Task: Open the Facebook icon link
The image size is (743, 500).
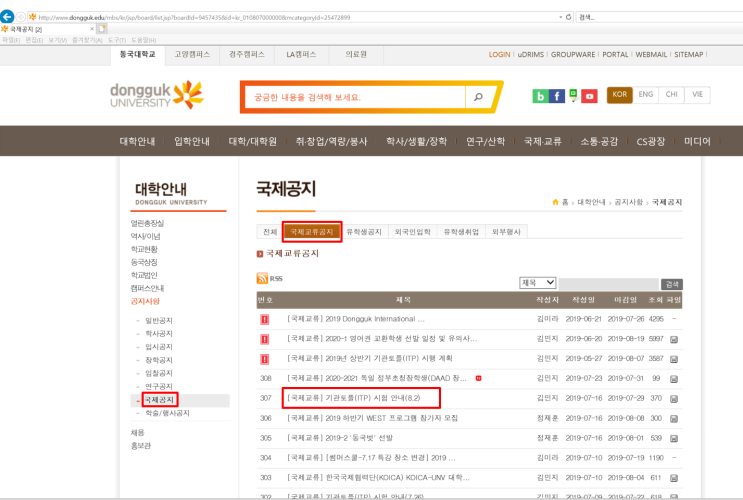Action: [x=557, y=96]
